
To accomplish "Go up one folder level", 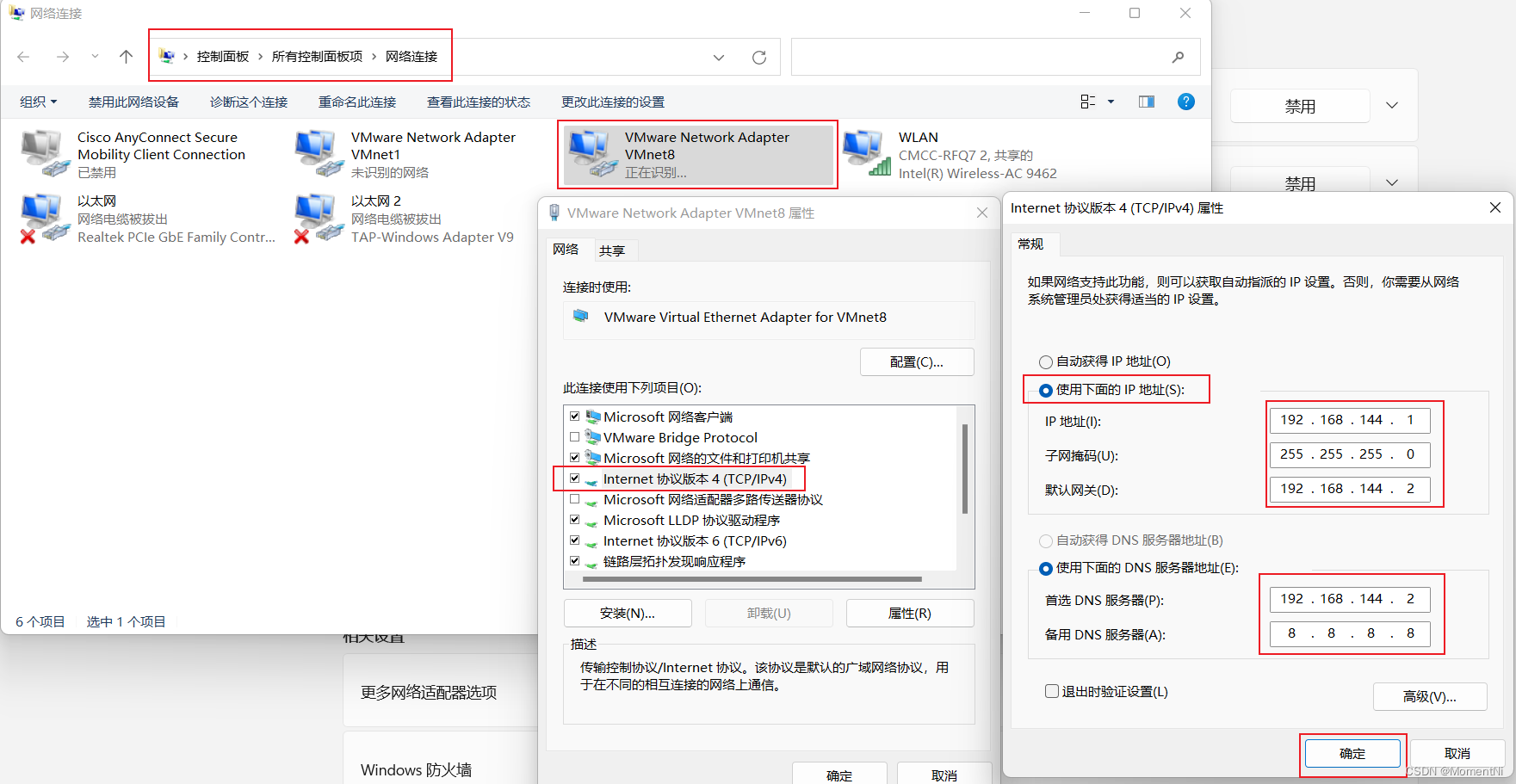I will (126, 57).
